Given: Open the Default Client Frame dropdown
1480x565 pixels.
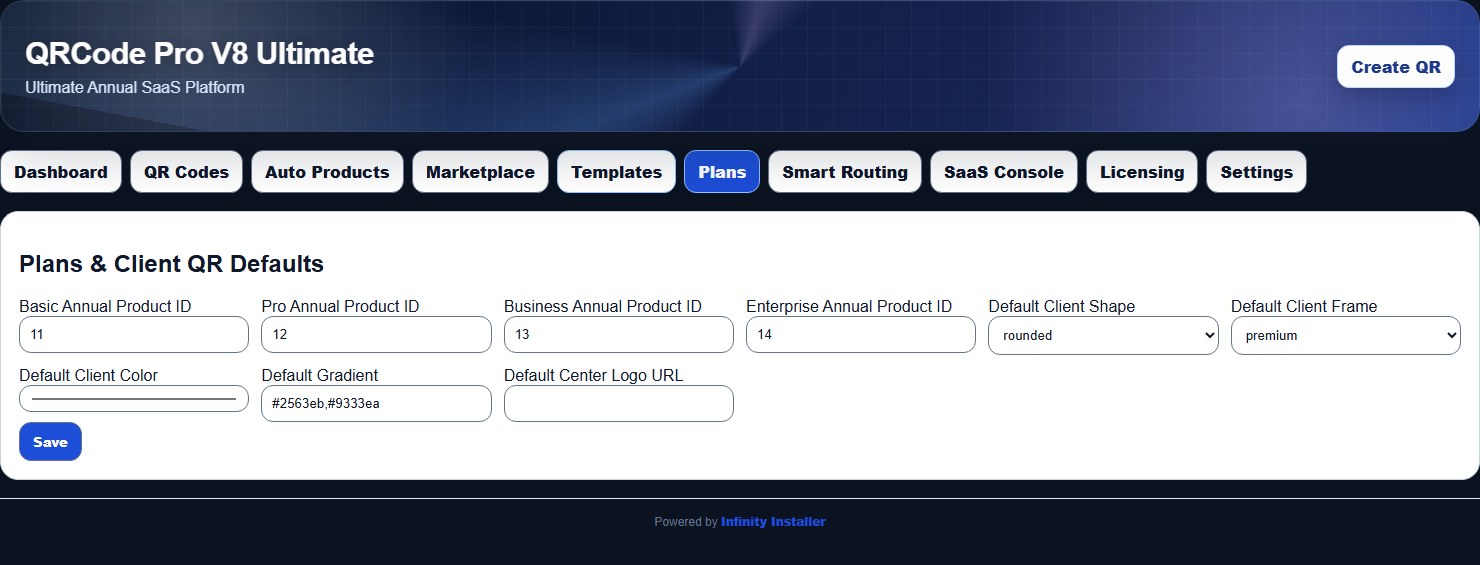Looking at the screenshot, I should 1346,335.
